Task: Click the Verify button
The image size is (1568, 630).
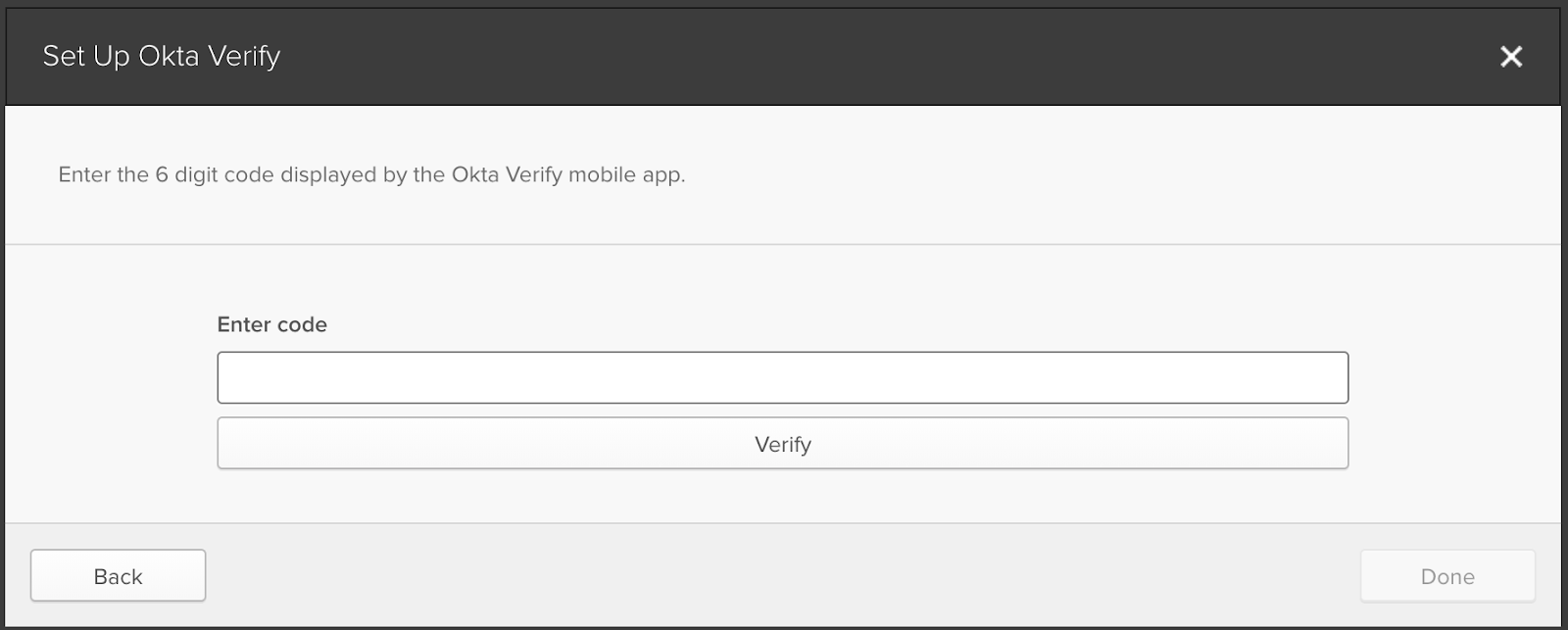Action: coord(783,444)
